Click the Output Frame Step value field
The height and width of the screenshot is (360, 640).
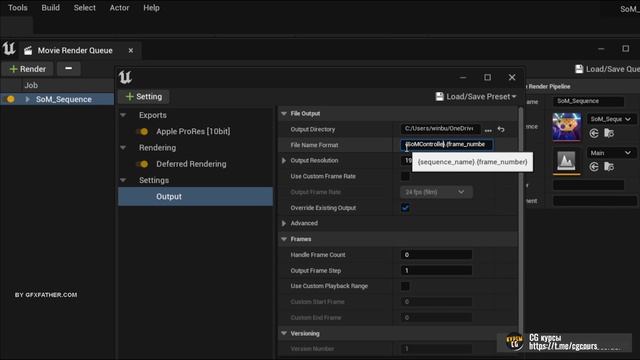coord(436,271)
